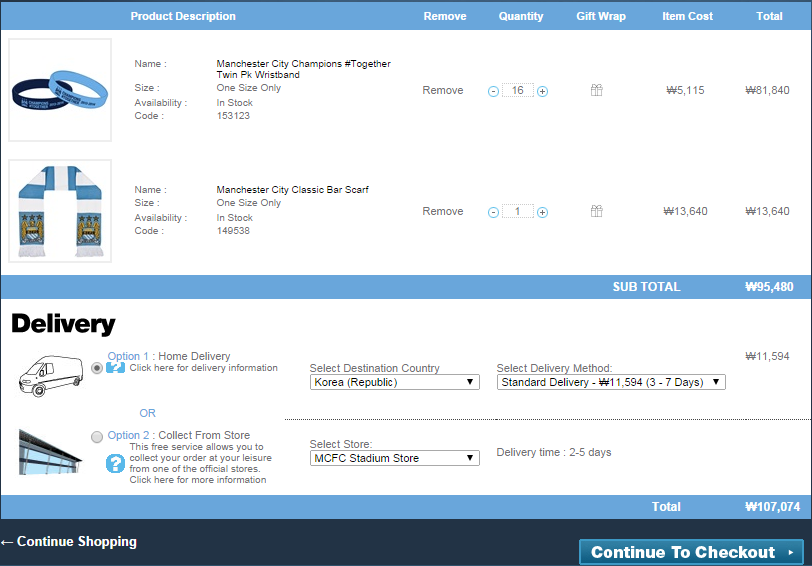
Task: Click the product code 153123
Action: click(x=233, y=115)
